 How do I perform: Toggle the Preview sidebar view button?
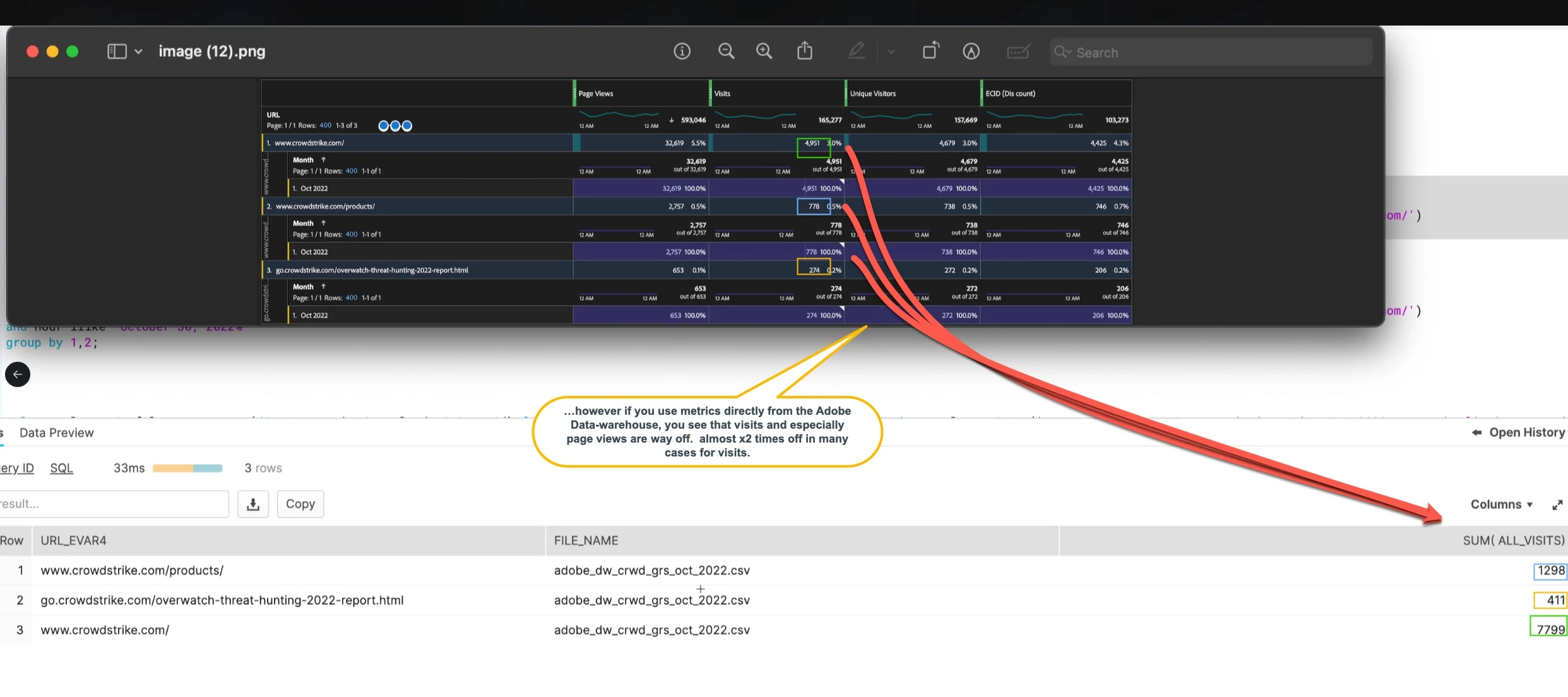pos(117,51)
